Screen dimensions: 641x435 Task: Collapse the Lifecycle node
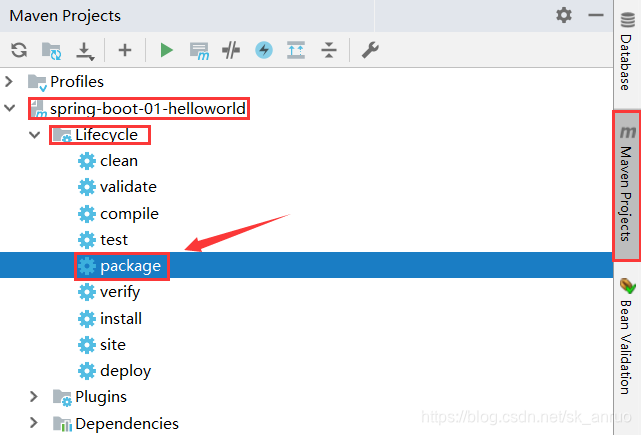coord(35,135)
